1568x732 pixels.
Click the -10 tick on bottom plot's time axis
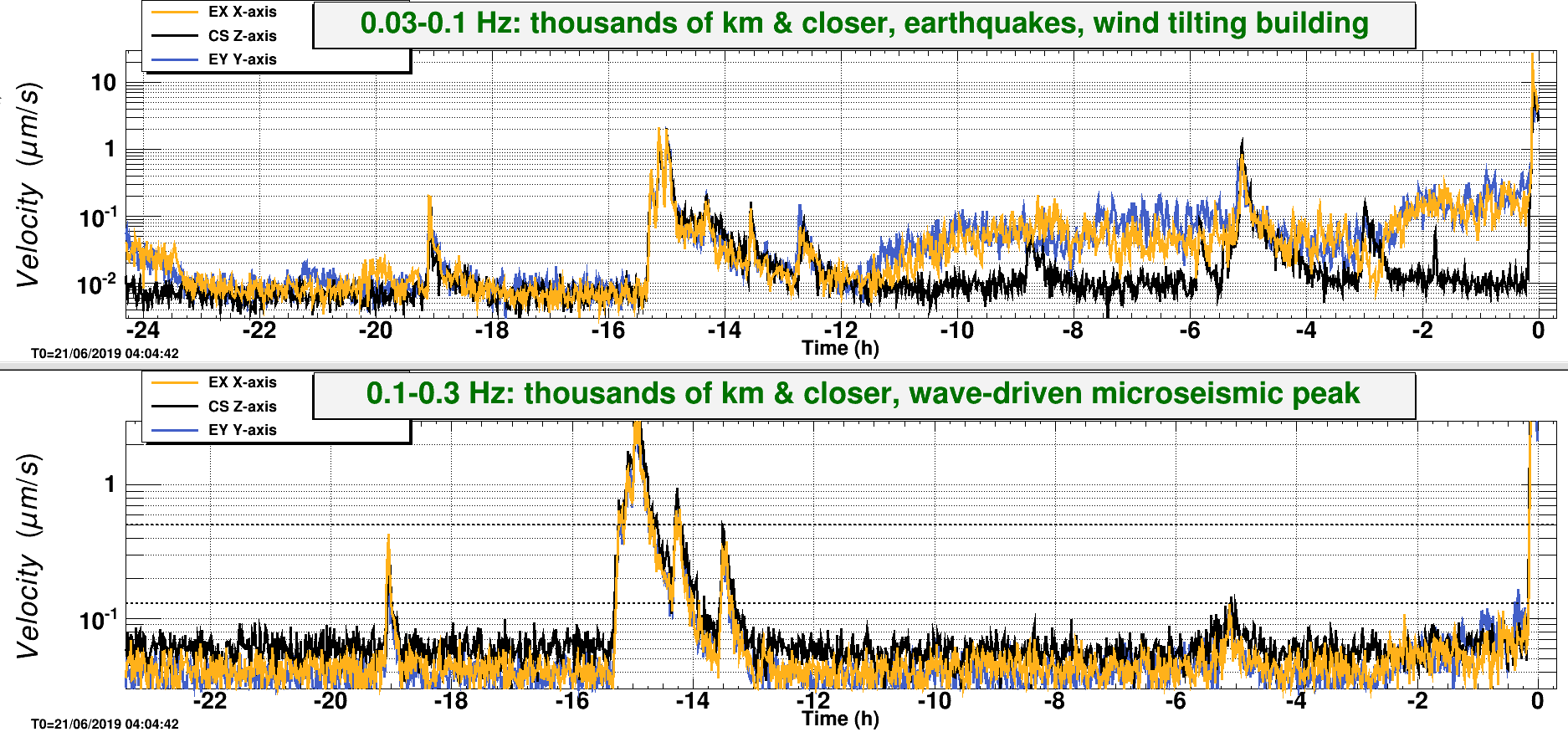(934, 701)
